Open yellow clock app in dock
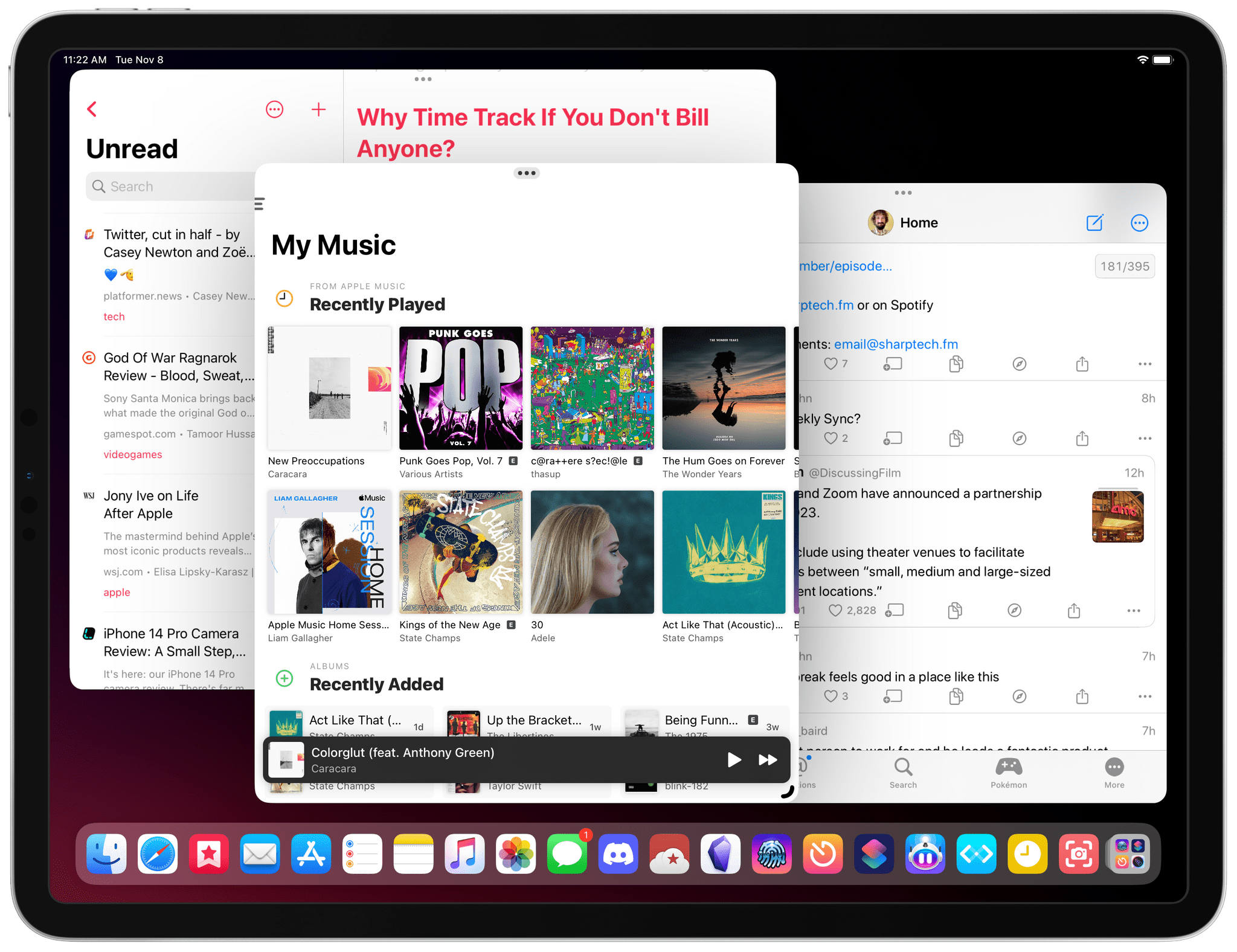Screen dimensions: 1237x952 pos(1027,854)
